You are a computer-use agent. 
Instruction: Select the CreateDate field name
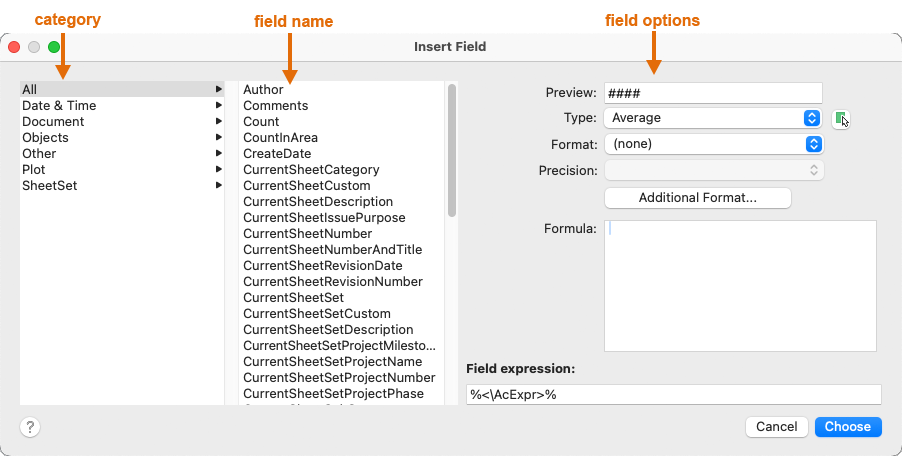tap(277, 154)
